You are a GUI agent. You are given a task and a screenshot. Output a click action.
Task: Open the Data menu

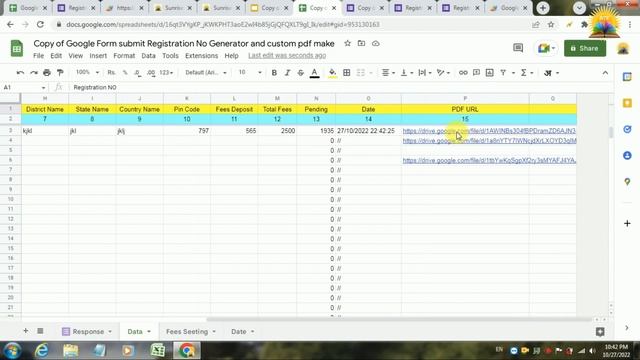(x=148, y=56)
